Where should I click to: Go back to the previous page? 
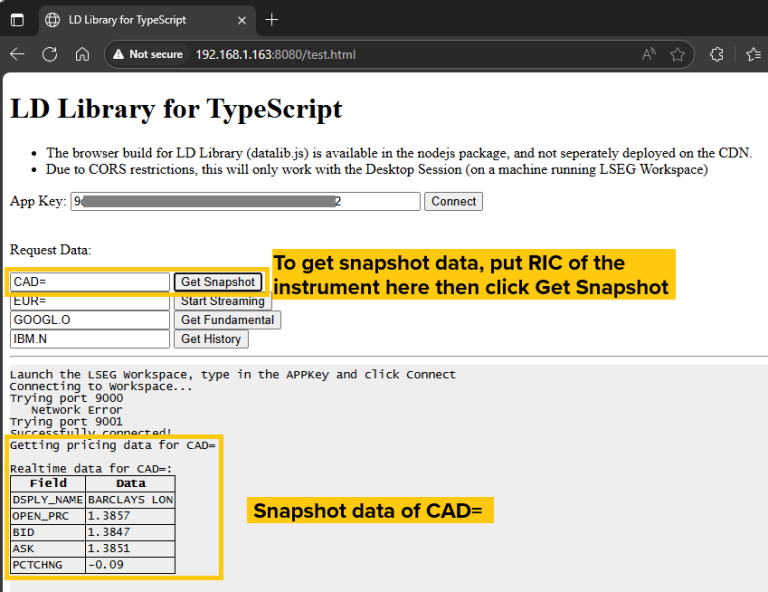point(17,54)
